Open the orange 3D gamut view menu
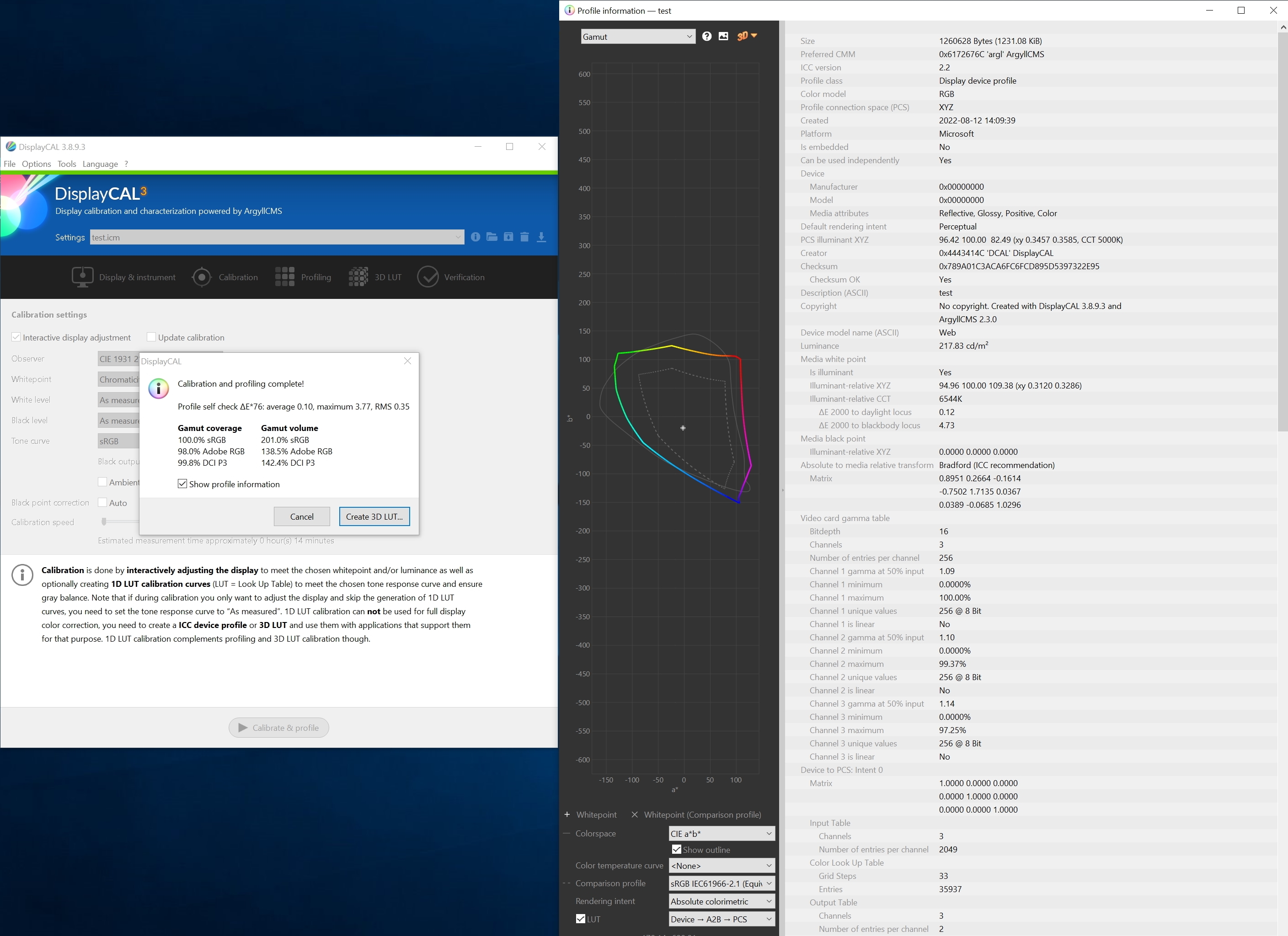1288x936 pixels. (x=747, y=36)
